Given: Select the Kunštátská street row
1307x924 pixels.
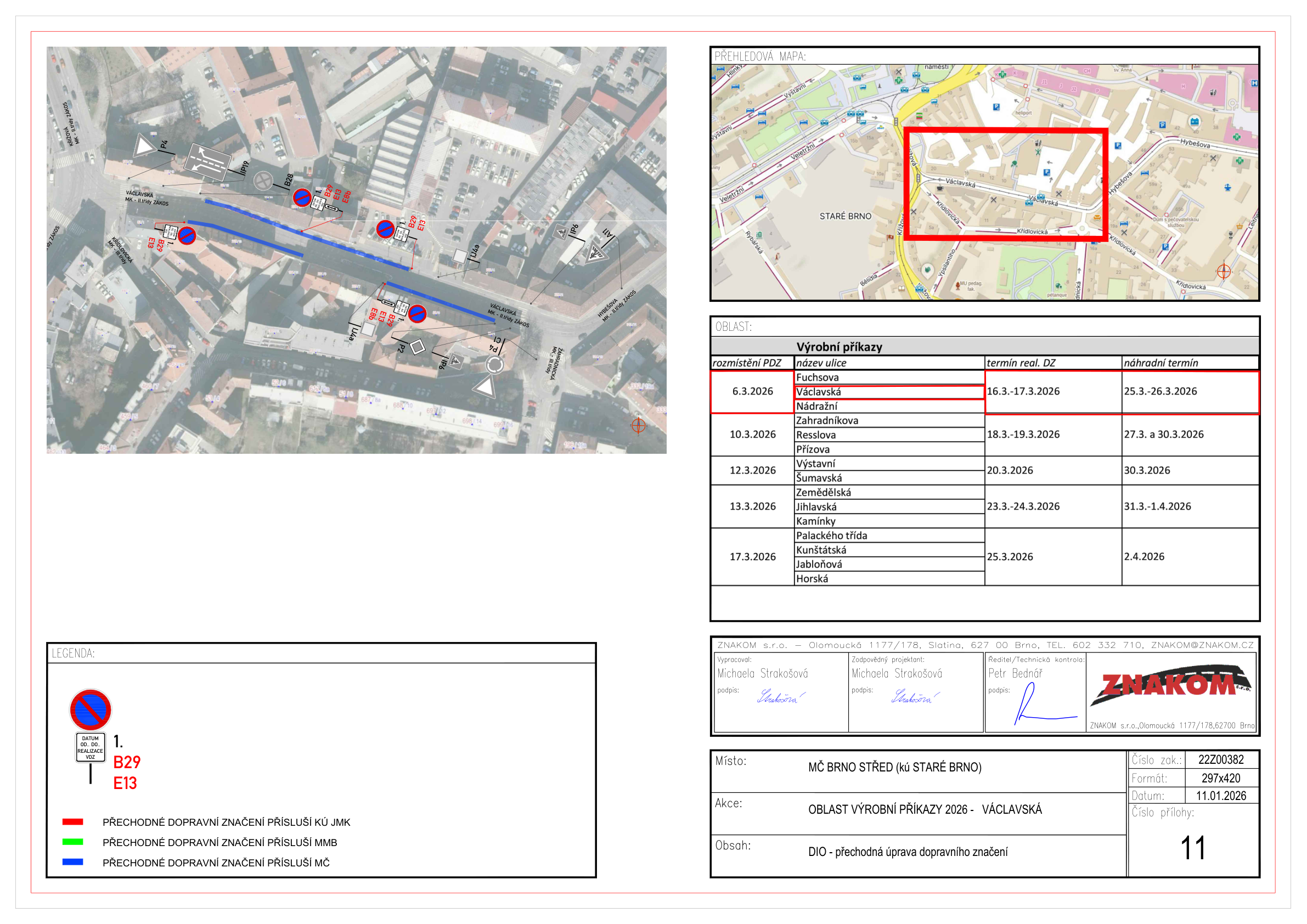Looking at the screenshot, I should click(x=889, y=550).
